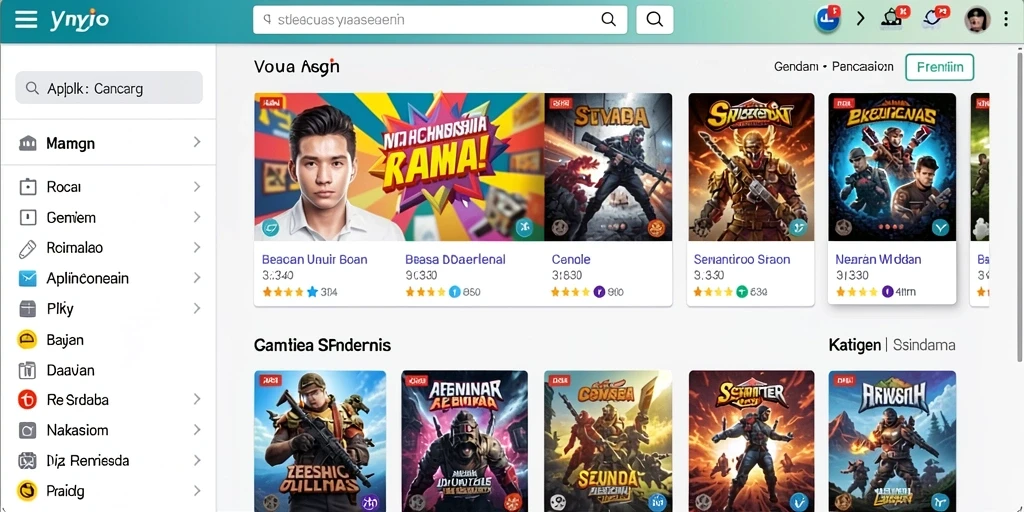The width and height of the screenshot is (1024, 512).
Task: Expand the Nakasiom sidebar chevron
Action: pyautogui.click(x=197, y=430)
